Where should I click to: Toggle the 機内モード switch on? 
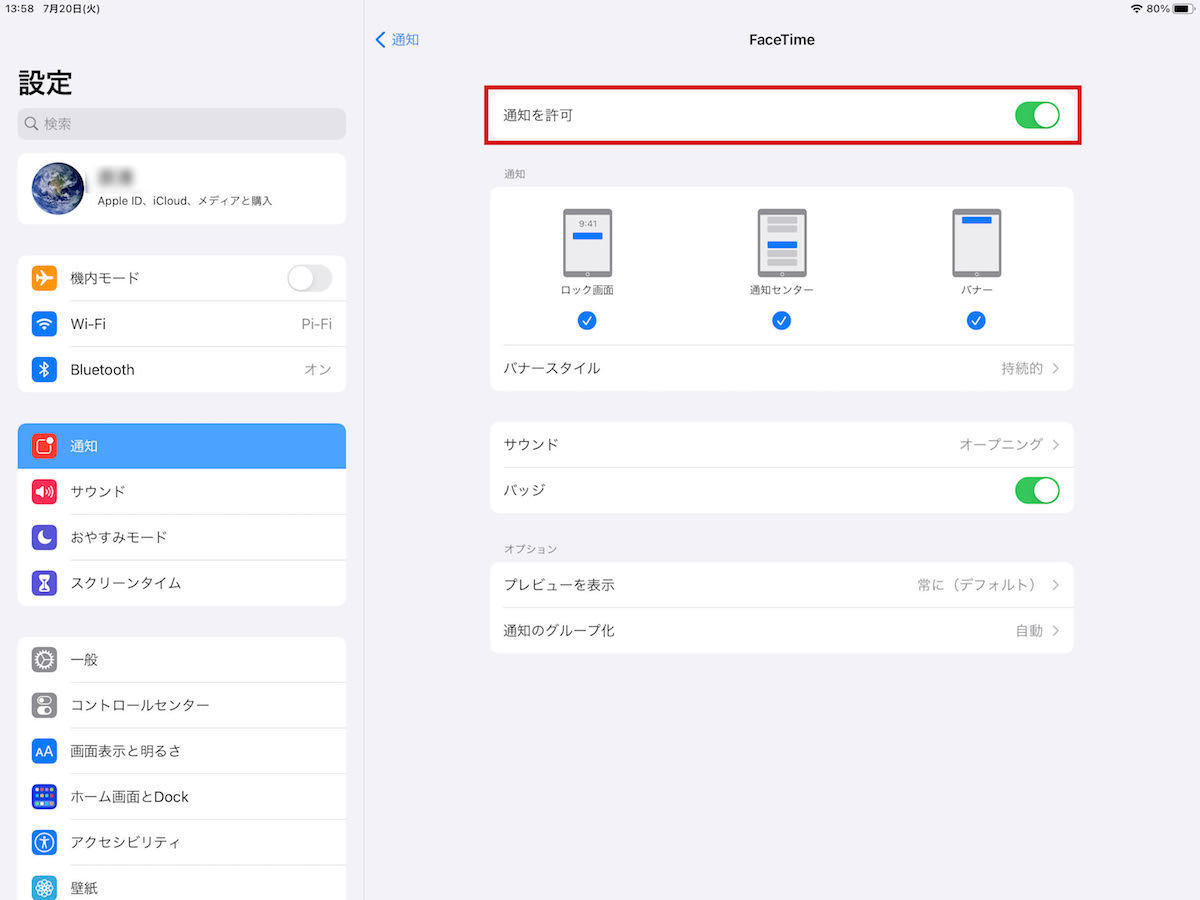coord(309,278)
